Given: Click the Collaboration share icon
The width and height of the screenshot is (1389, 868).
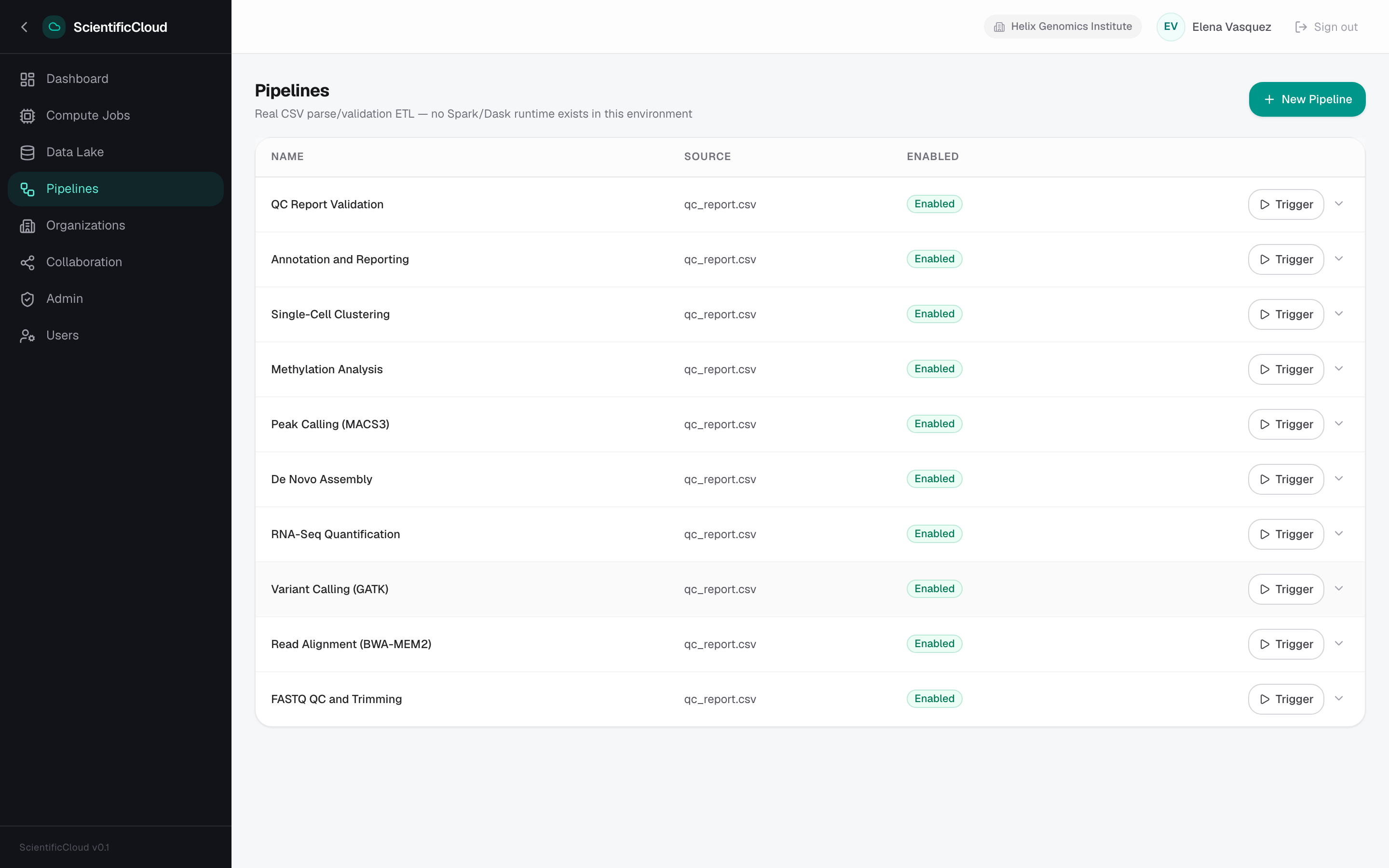Looking at the screenshot, I should click(27, 262).
